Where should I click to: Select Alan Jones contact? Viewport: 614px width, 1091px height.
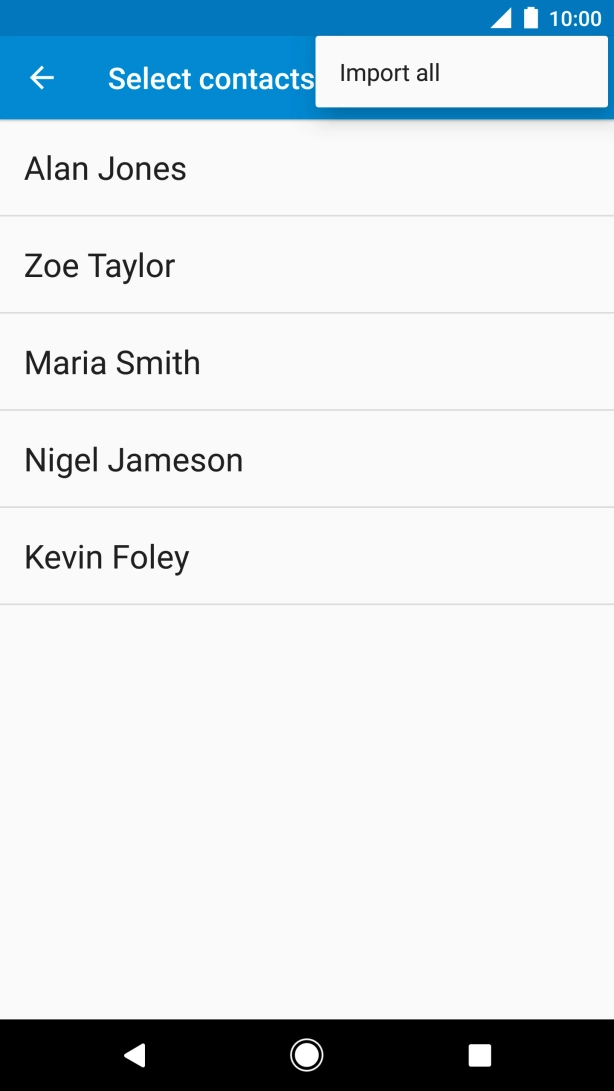click(105, 168)
